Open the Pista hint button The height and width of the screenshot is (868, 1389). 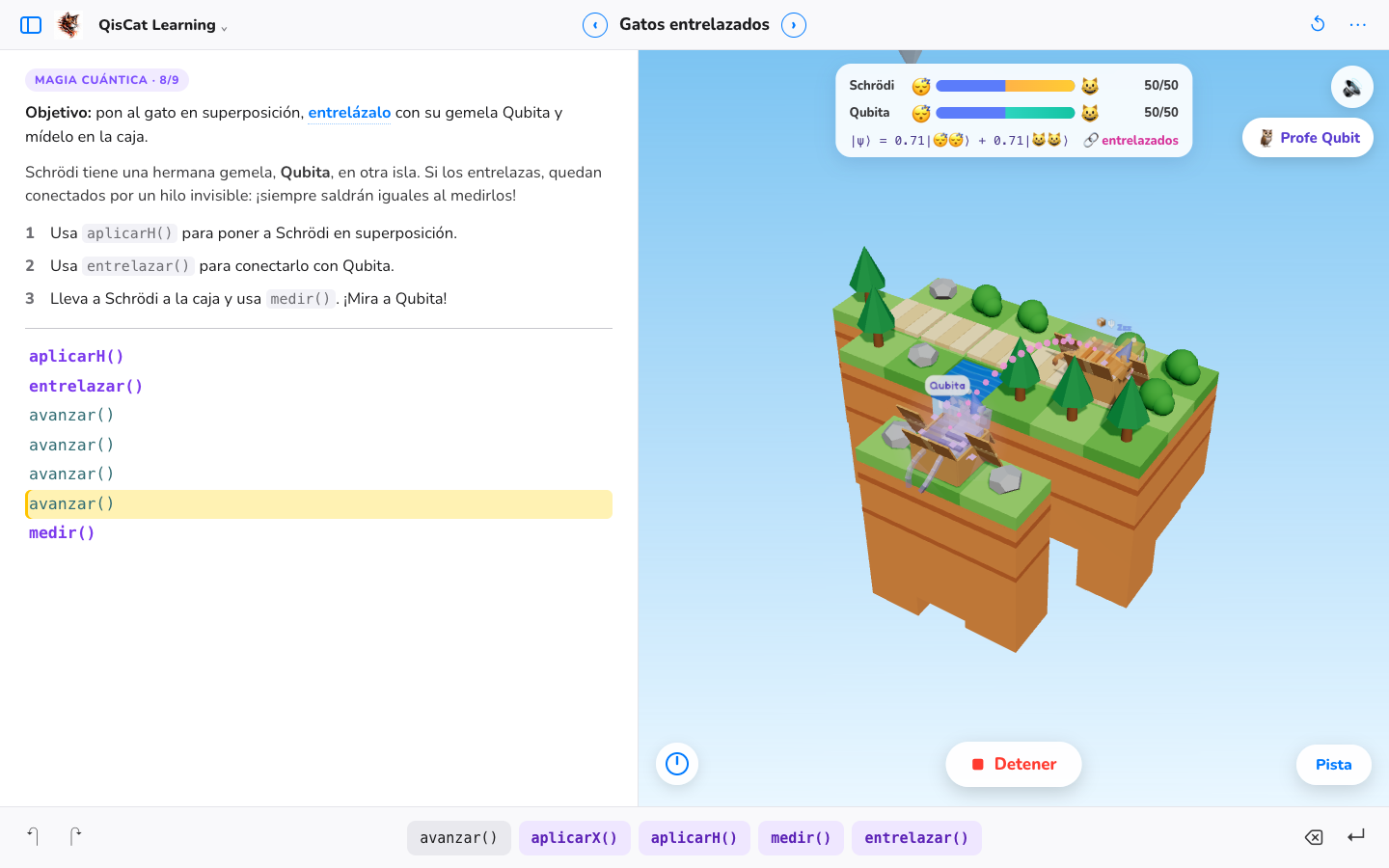1334,765
